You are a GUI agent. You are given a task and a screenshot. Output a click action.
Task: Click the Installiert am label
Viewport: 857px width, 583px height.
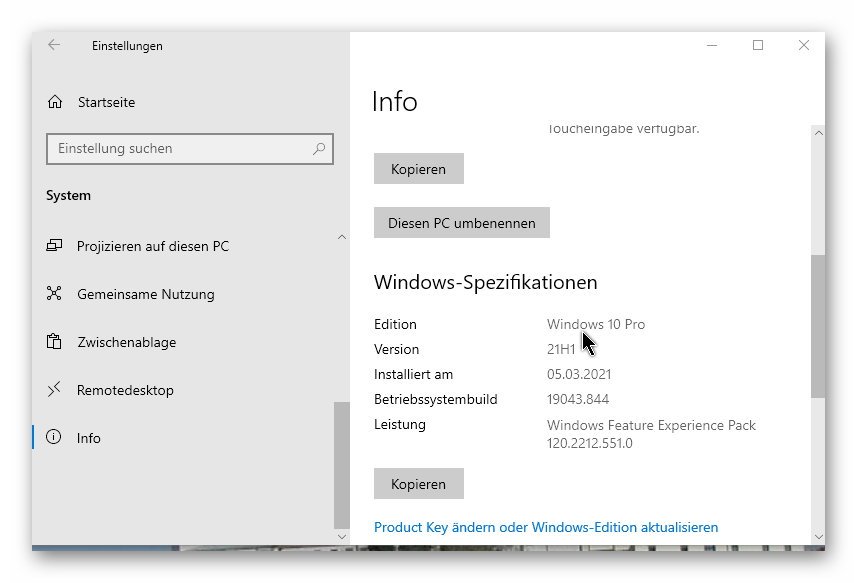pyautogui.click(x=413, y=374)
